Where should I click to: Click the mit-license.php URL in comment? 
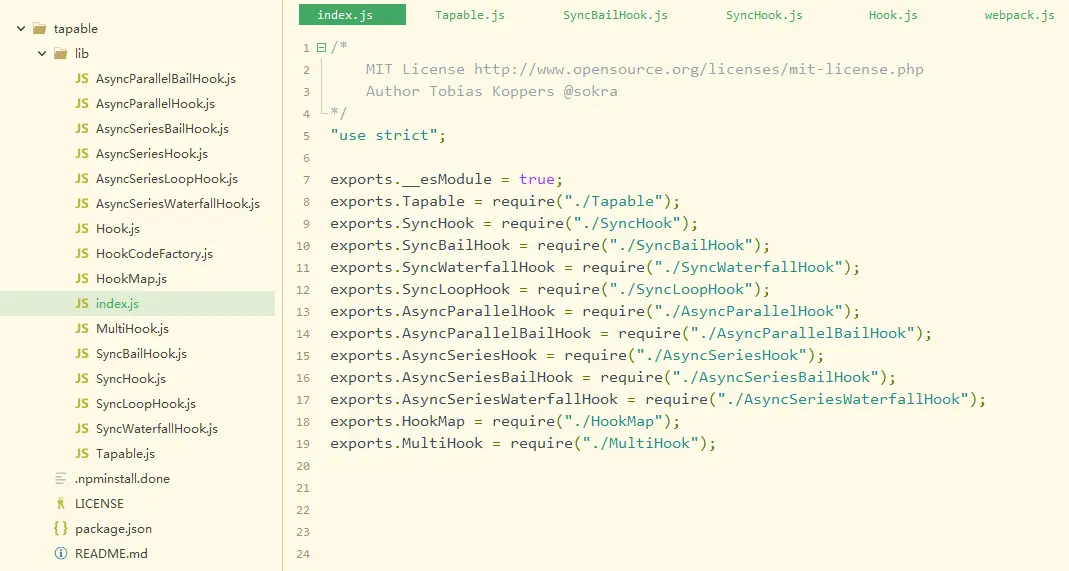pos(699,69)
